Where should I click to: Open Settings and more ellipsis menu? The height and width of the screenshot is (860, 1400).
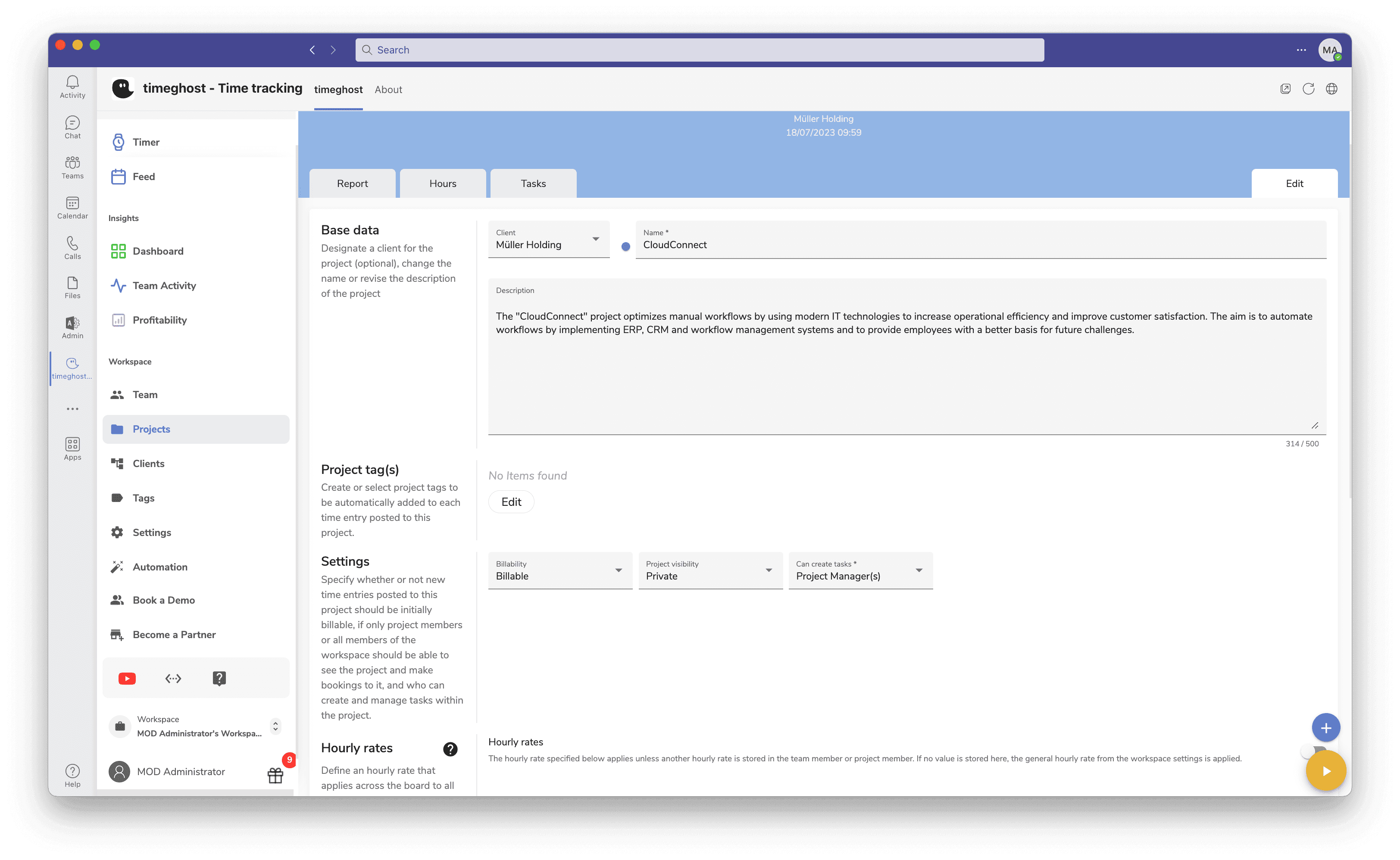tap(1301, 50)
